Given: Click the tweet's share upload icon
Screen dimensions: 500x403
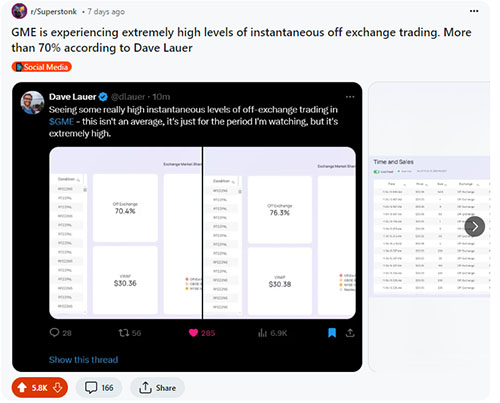Looking at the screenshot, I should [350, 333].
